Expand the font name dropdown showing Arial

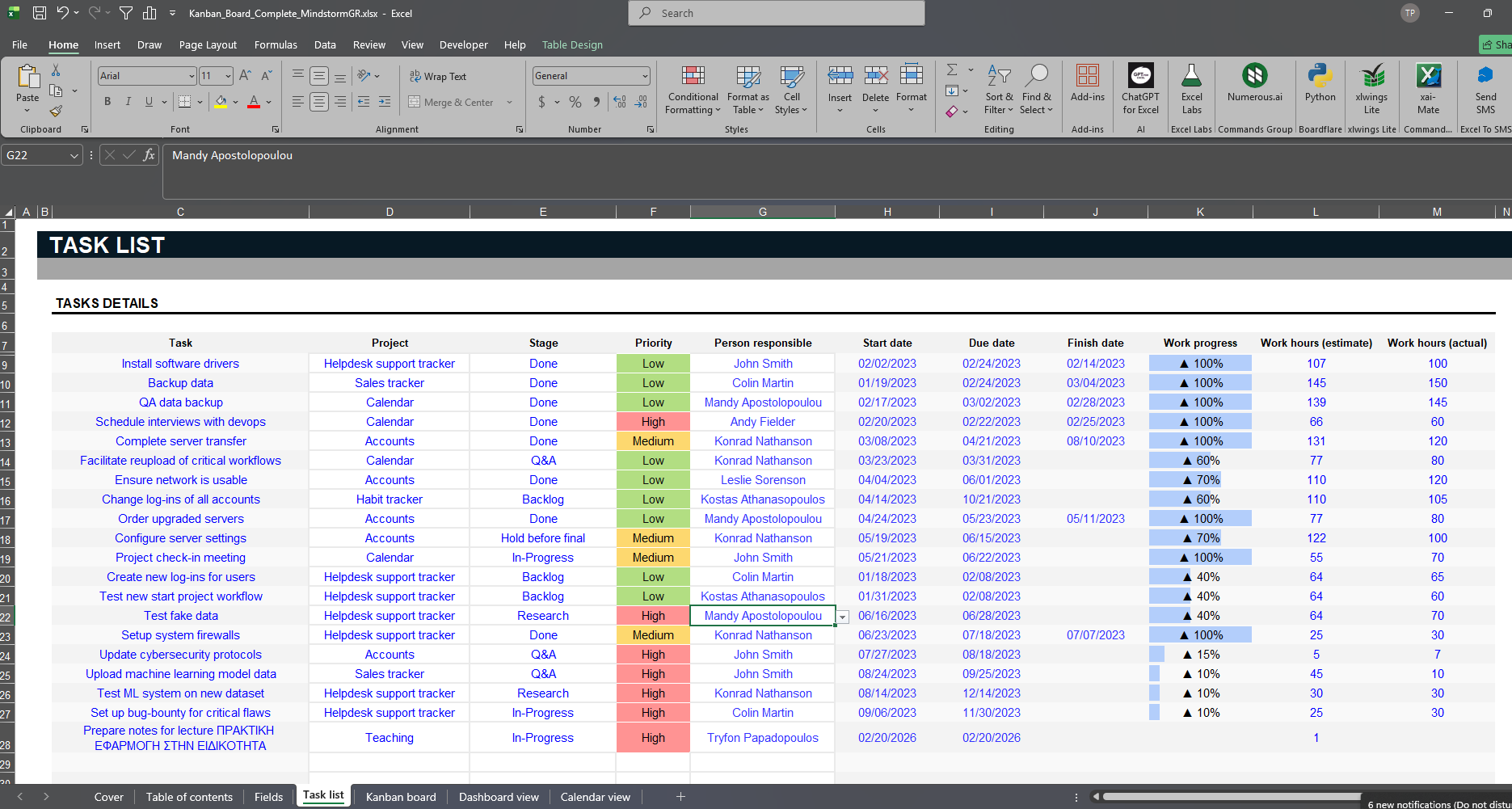(x=192, y=76)
